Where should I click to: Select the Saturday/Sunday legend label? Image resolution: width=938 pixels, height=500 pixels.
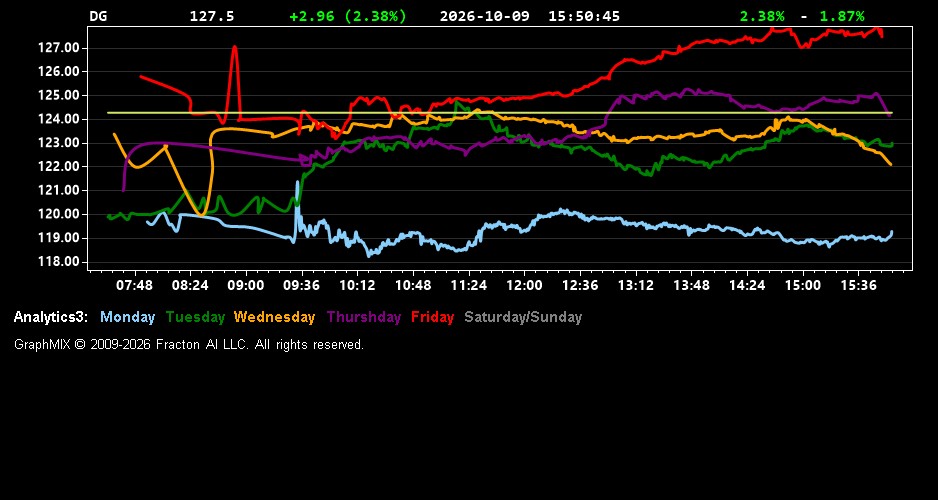coord(523,317)
